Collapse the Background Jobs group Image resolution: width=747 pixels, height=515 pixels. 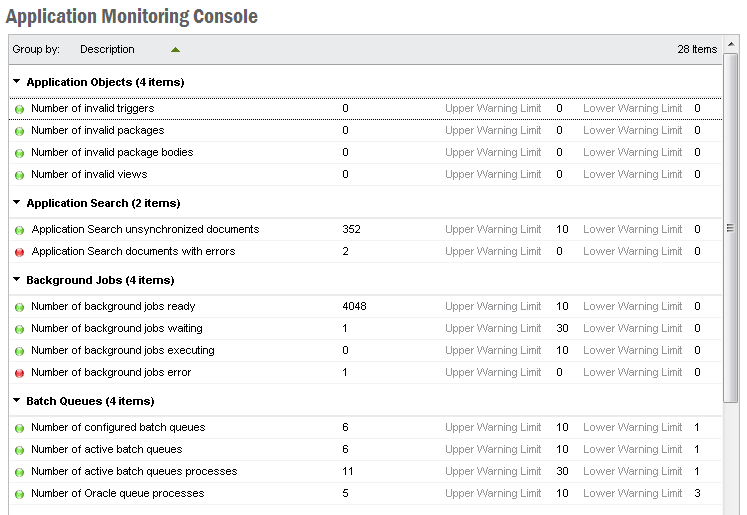17,280
